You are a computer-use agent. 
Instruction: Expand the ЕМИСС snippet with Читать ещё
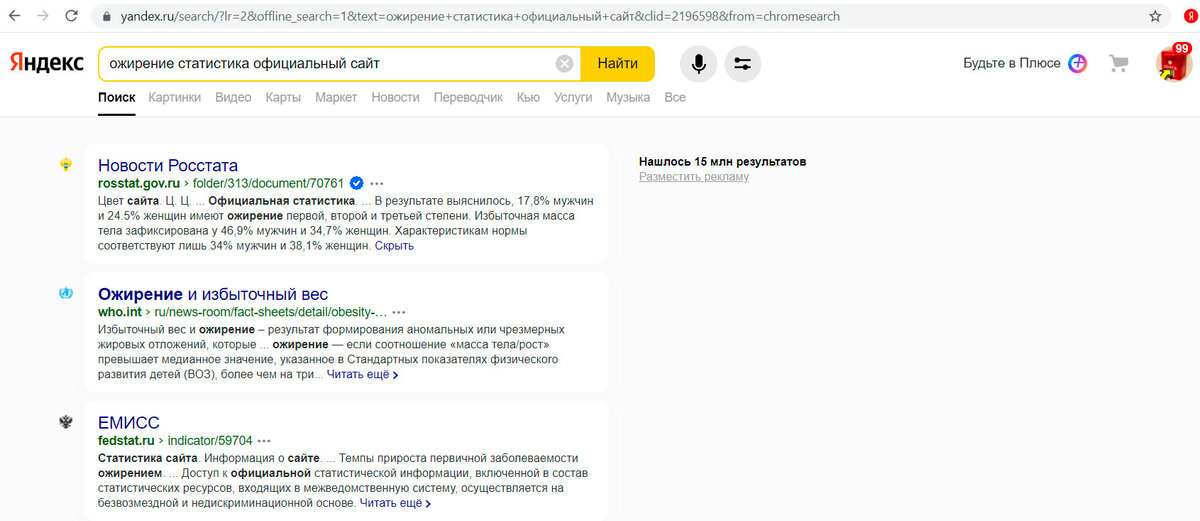click(x=396, y=503)
